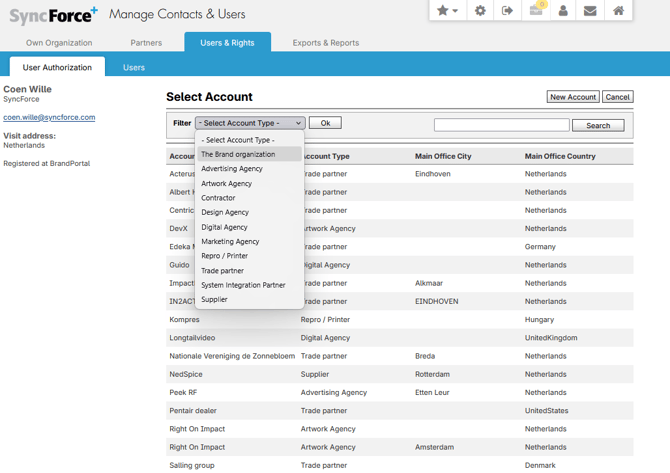Viewport: 670px width, 473px height.
Task: Focus the search text input field
Action: click(501, 125)
